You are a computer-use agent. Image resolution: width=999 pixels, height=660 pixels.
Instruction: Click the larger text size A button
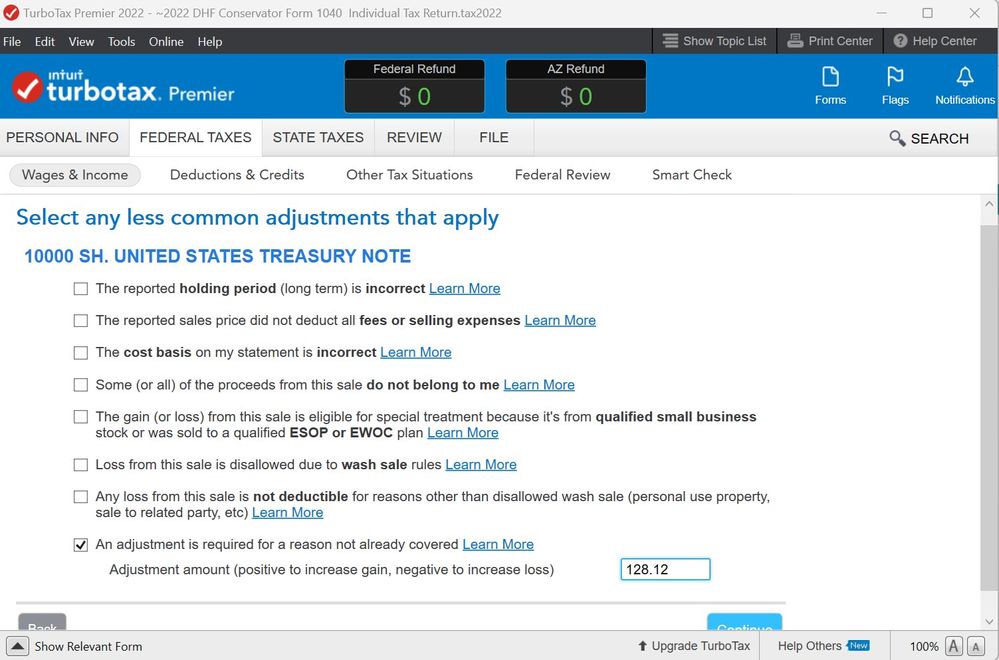point(954,646)
